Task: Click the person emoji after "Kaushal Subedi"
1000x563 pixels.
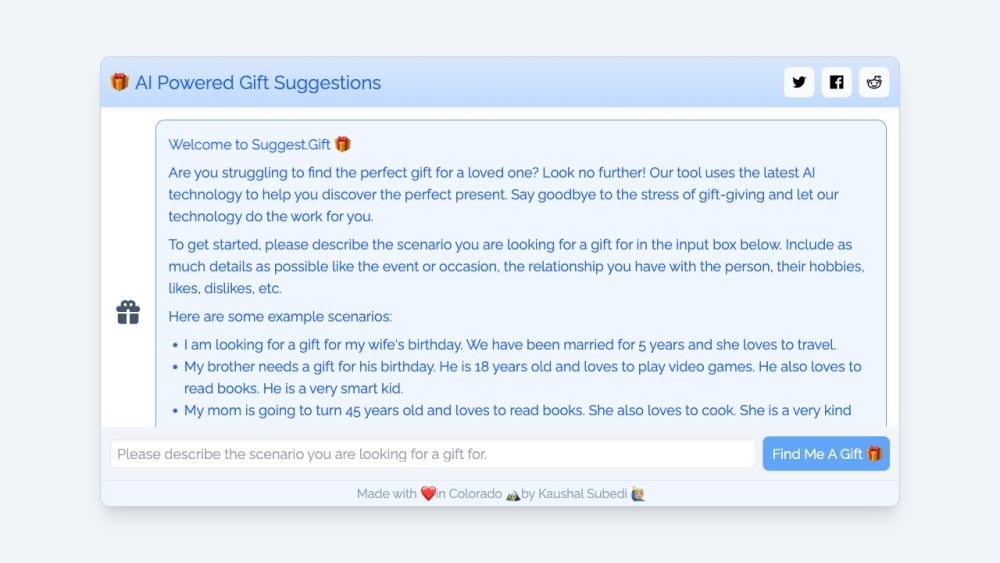Action: (x=637, y=494)
